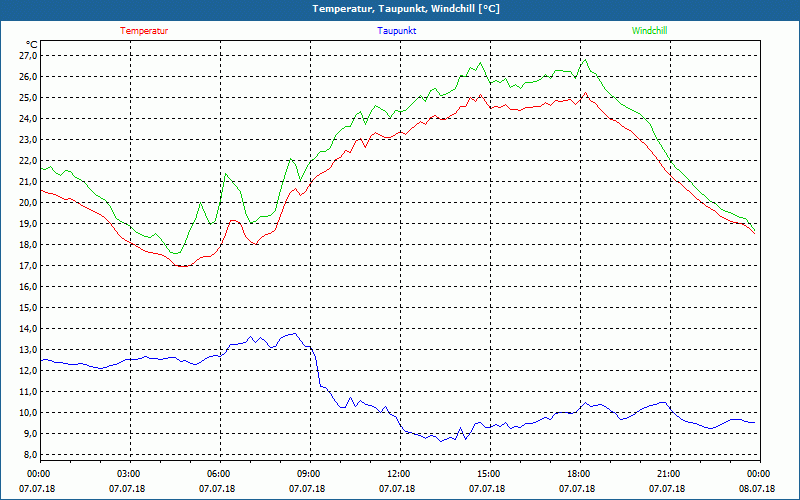Click the °C unit label on axis

(x=32, y=45)
